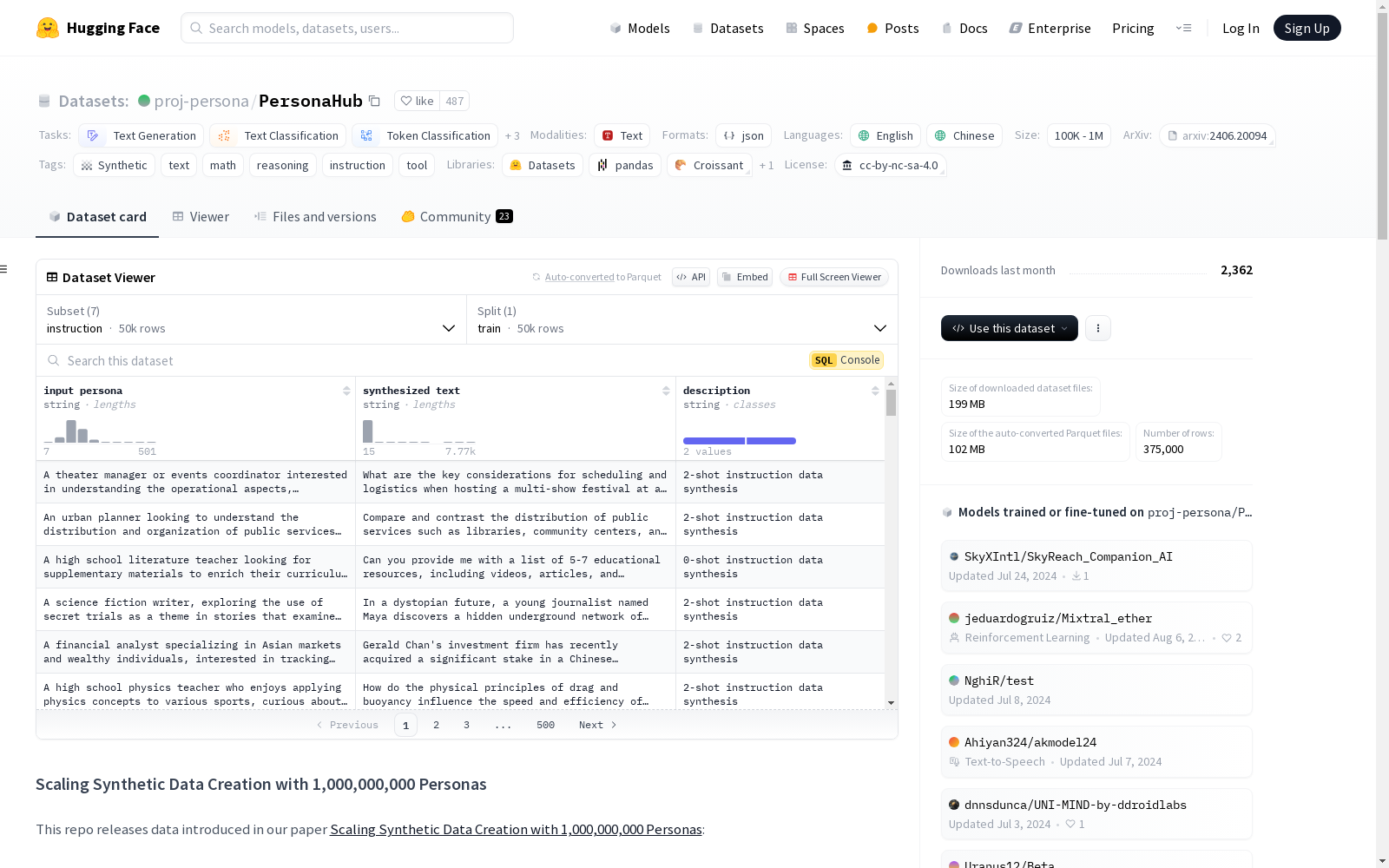1389x868 pixels.
Task: Open the cc-by-nc-sa-4.0 license tag
Action: [x=890, y=165]
